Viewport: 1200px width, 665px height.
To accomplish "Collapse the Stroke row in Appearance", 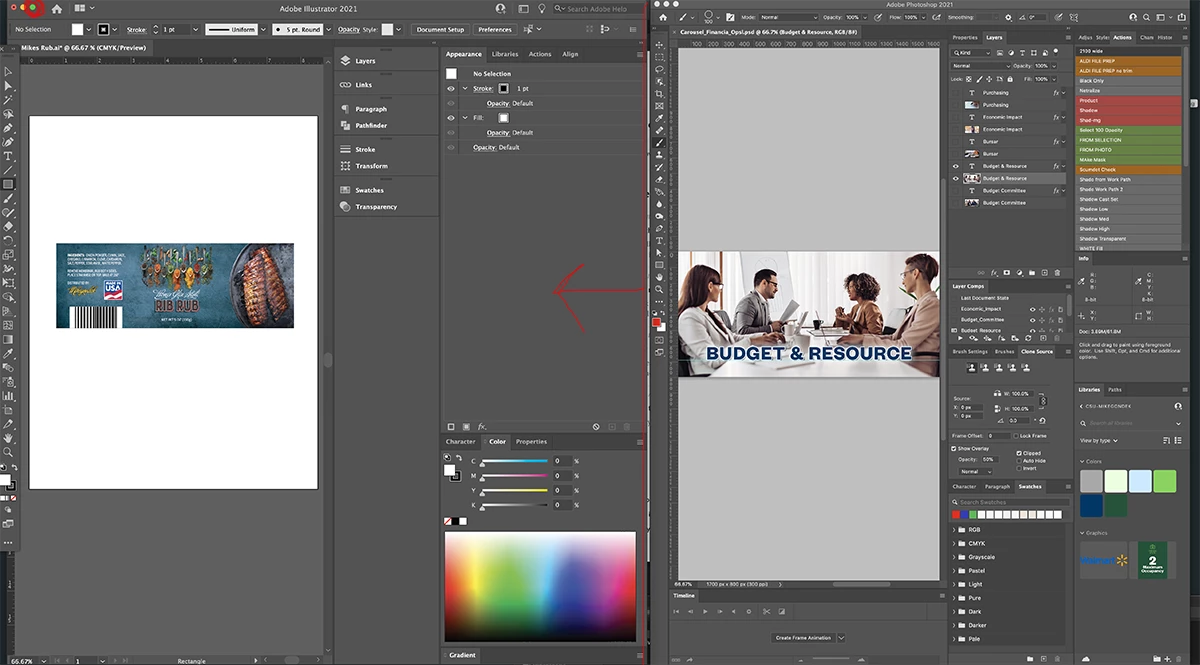I will tap(465, 88).
